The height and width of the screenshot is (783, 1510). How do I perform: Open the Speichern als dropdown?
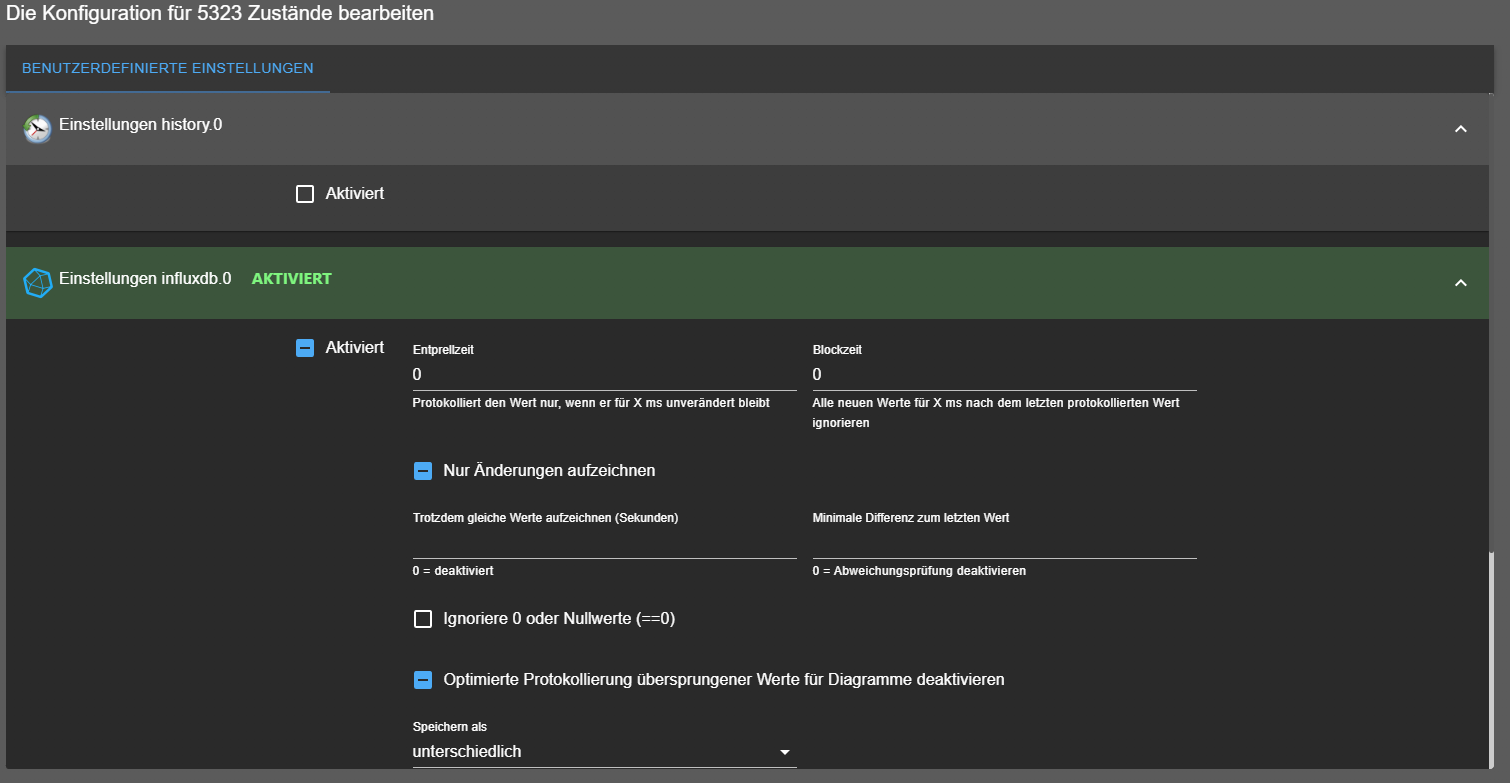(x=604, y=752)
